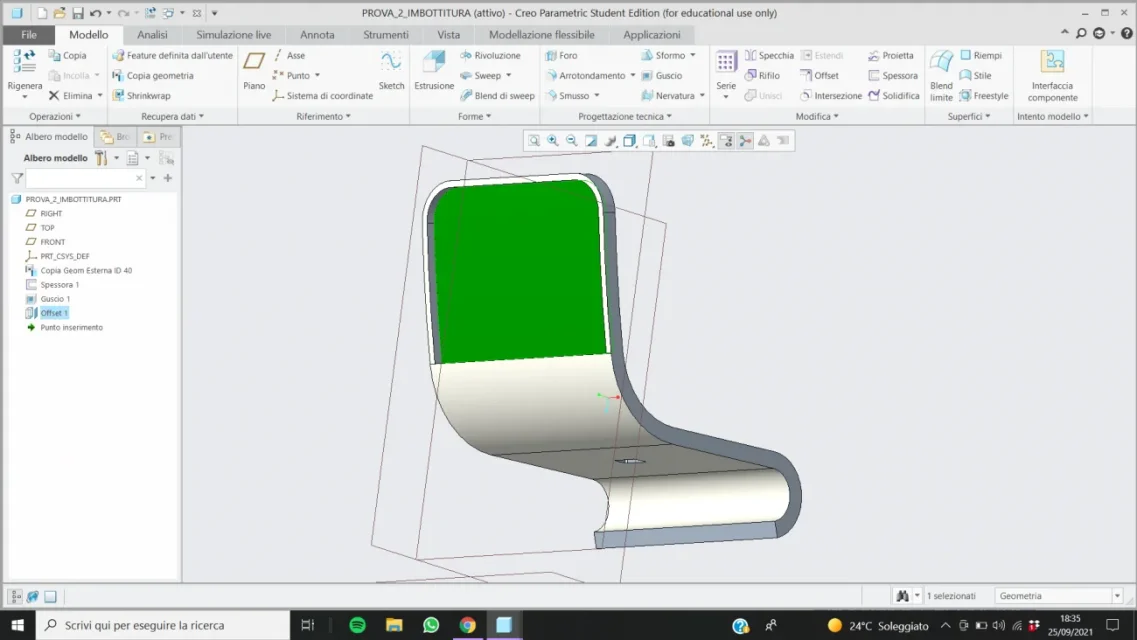Open the Strumenti tab
The image size is (1137, 640).
click(x=386, y=35)
